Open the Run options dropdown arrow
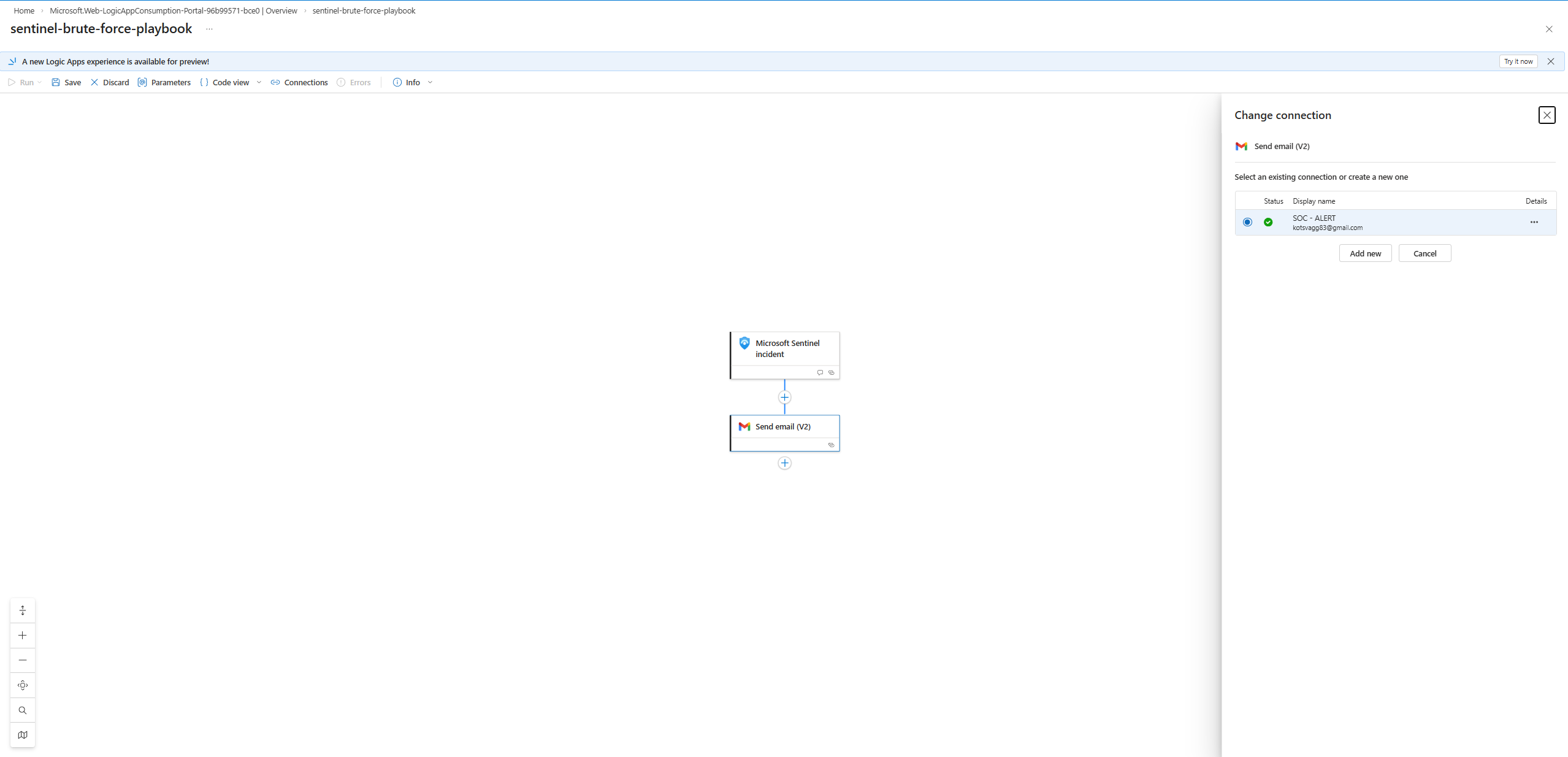The height and width of the screenshot is (757, 1568). click(x=39, y=82)
